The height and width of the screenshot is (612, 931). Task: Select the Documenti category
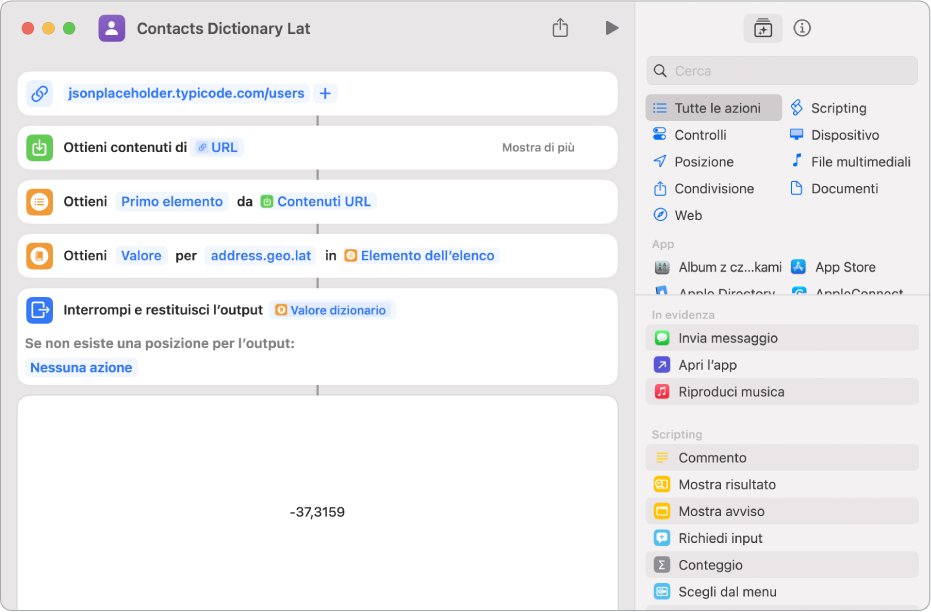(844, 188)
